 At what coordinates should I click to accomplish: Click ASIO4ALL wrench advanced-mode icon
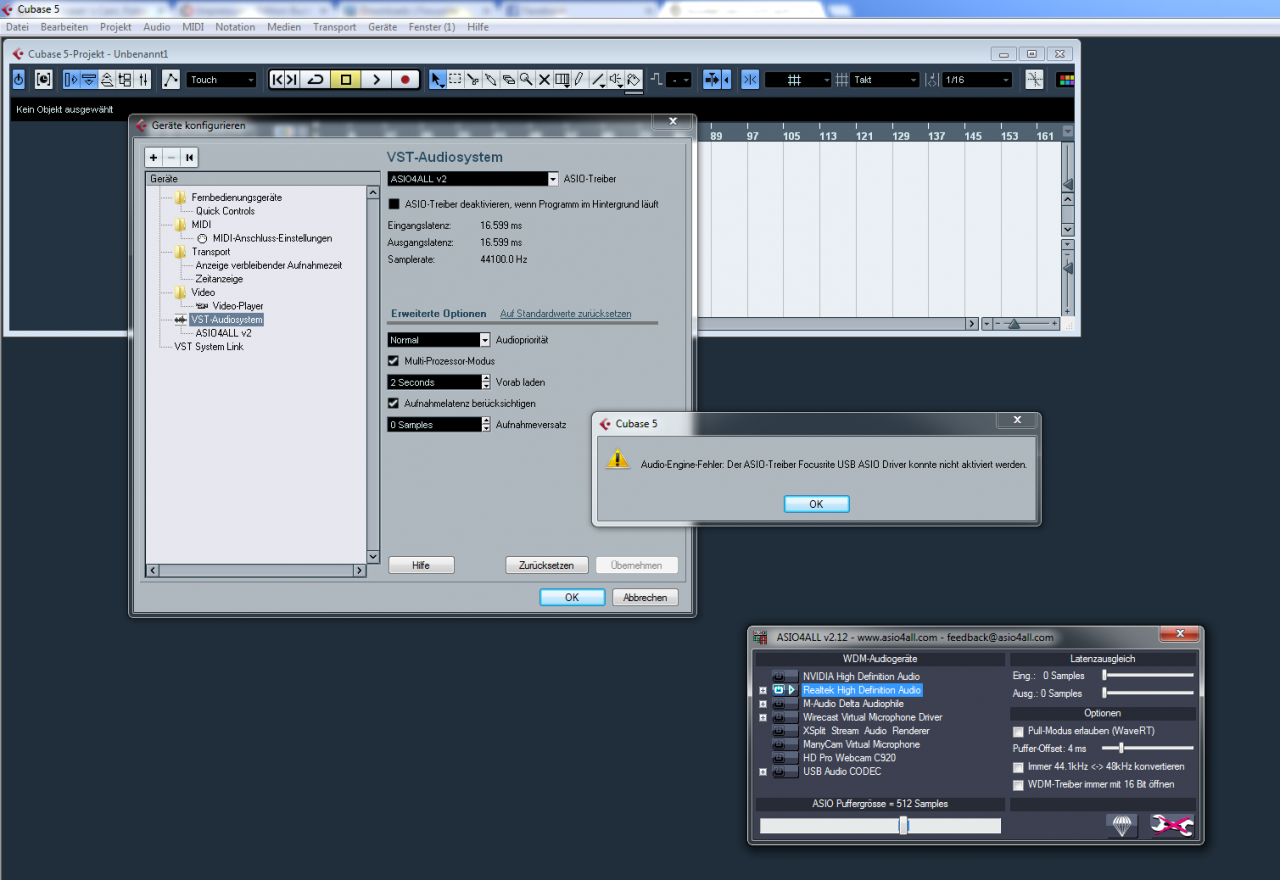point(1171,825)
